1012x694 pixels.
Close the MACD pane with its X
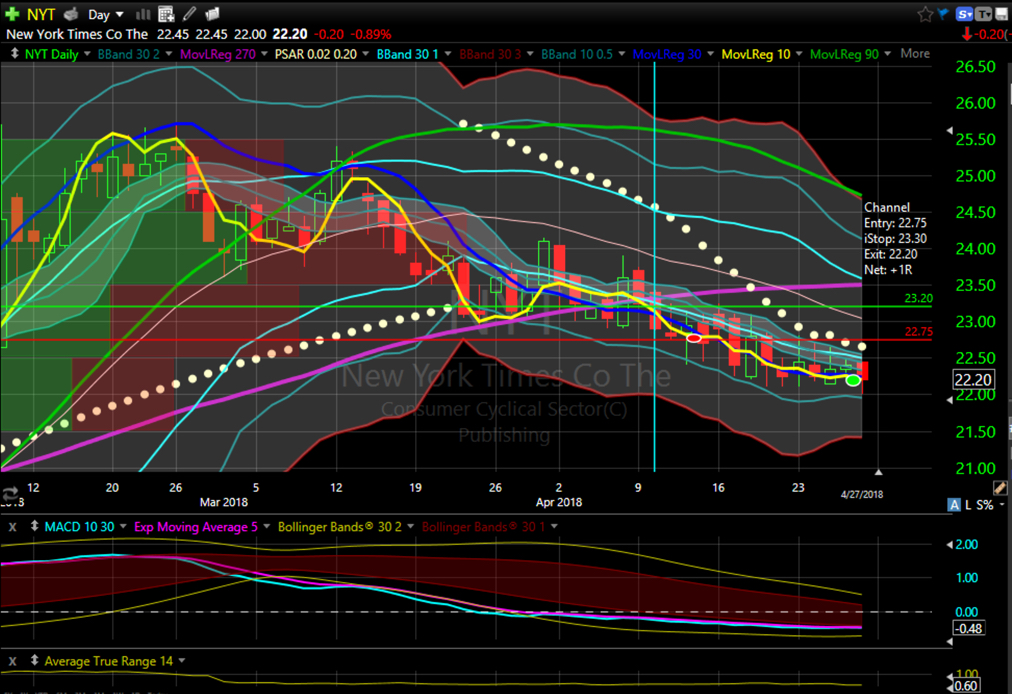[12, 527]
